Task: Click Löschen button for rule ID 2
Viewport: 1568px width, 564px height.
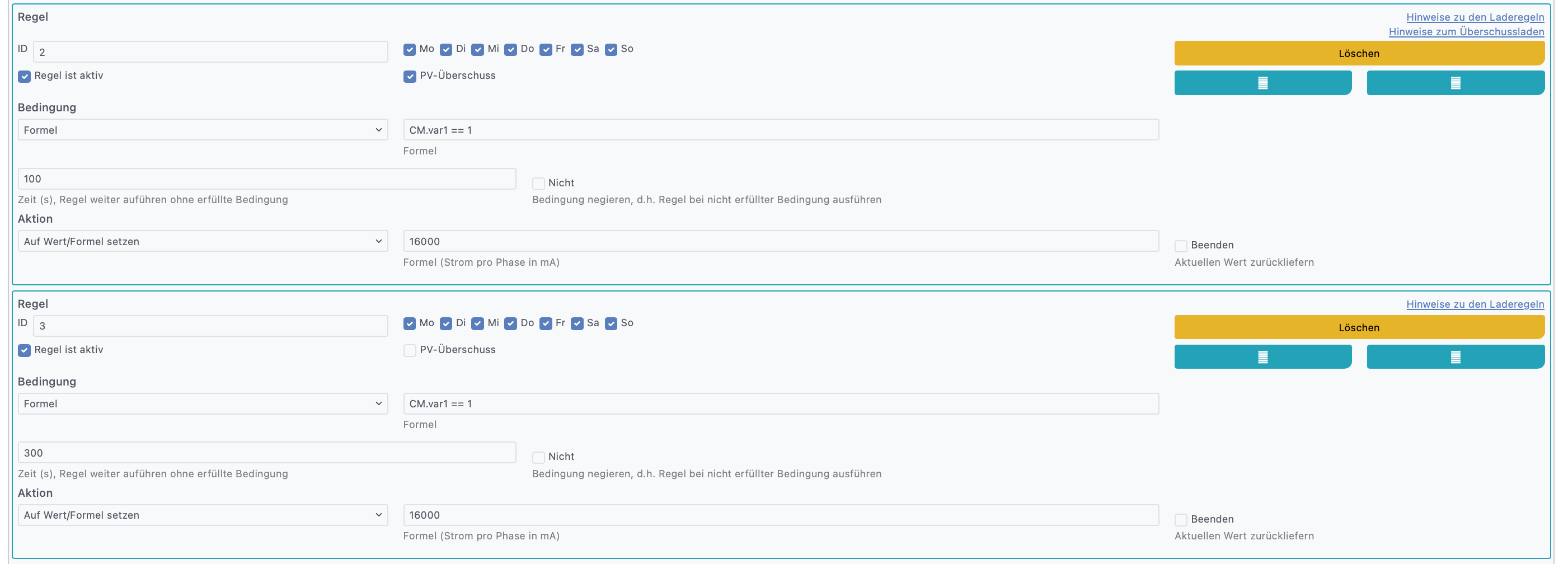Action: [x=1359, y=53]
